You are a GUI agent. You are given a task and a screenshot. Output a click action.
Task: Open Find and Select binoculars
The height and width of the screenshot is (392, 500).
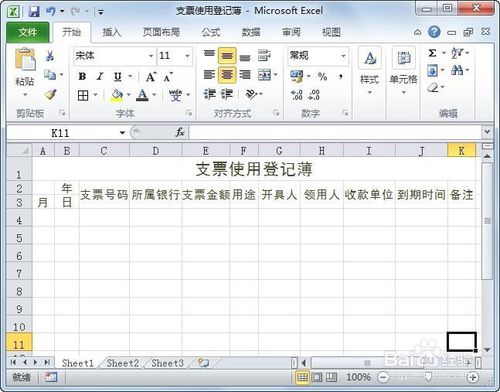(457, 70)
